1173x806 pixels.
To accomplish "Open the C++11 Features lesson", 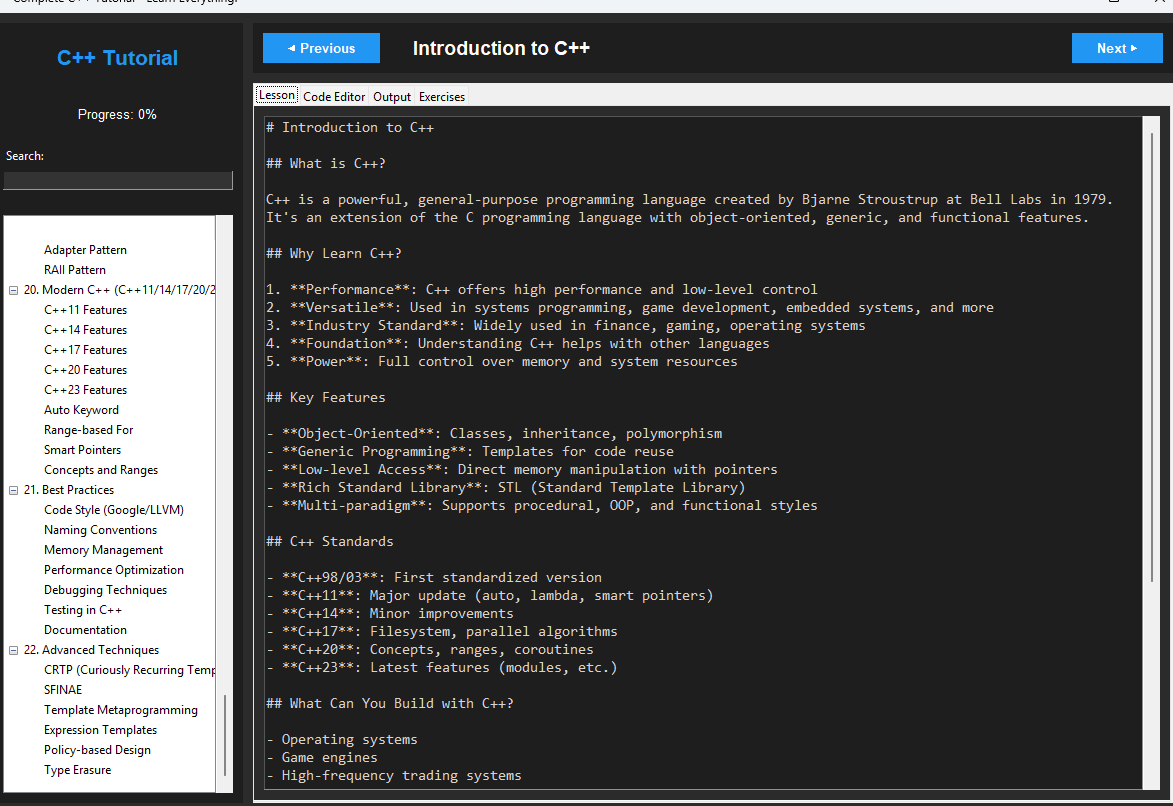I will [x=85, y=310].
